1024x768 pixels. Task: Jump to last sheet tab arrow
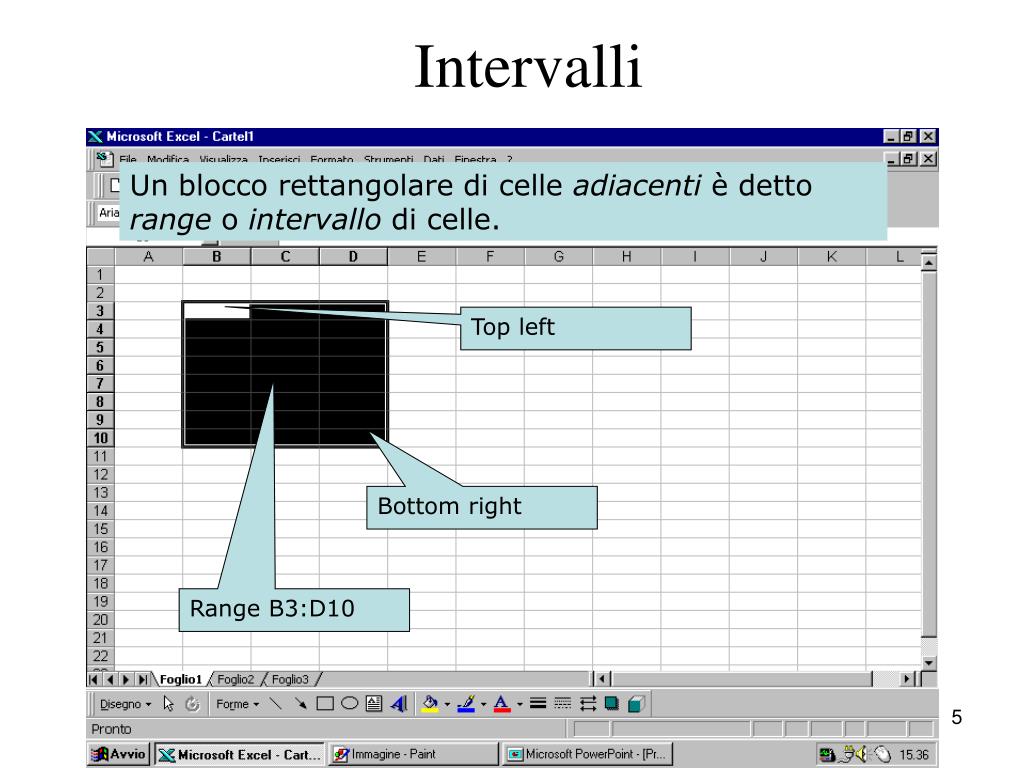point(142,679)
